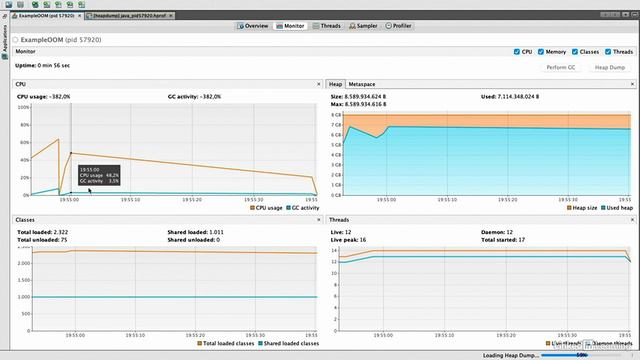
Task: Click the 'Shared unloaded: 0' text
Action: click(193, 240)
